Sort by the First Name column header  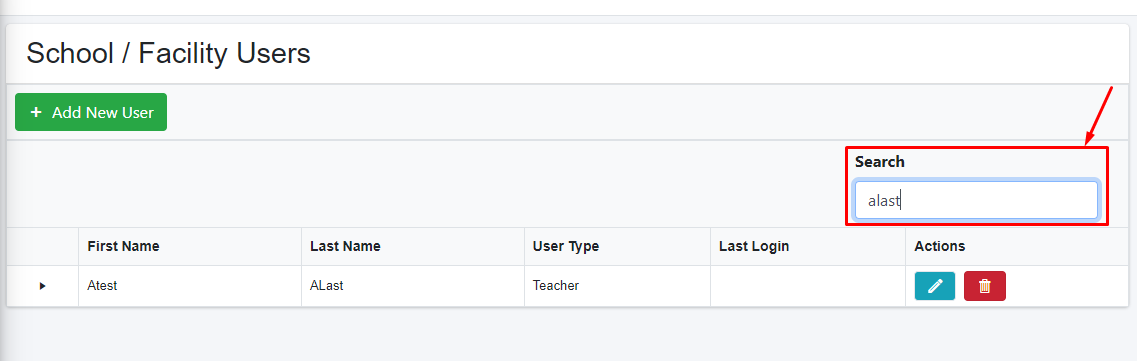[x=123, y=246]
